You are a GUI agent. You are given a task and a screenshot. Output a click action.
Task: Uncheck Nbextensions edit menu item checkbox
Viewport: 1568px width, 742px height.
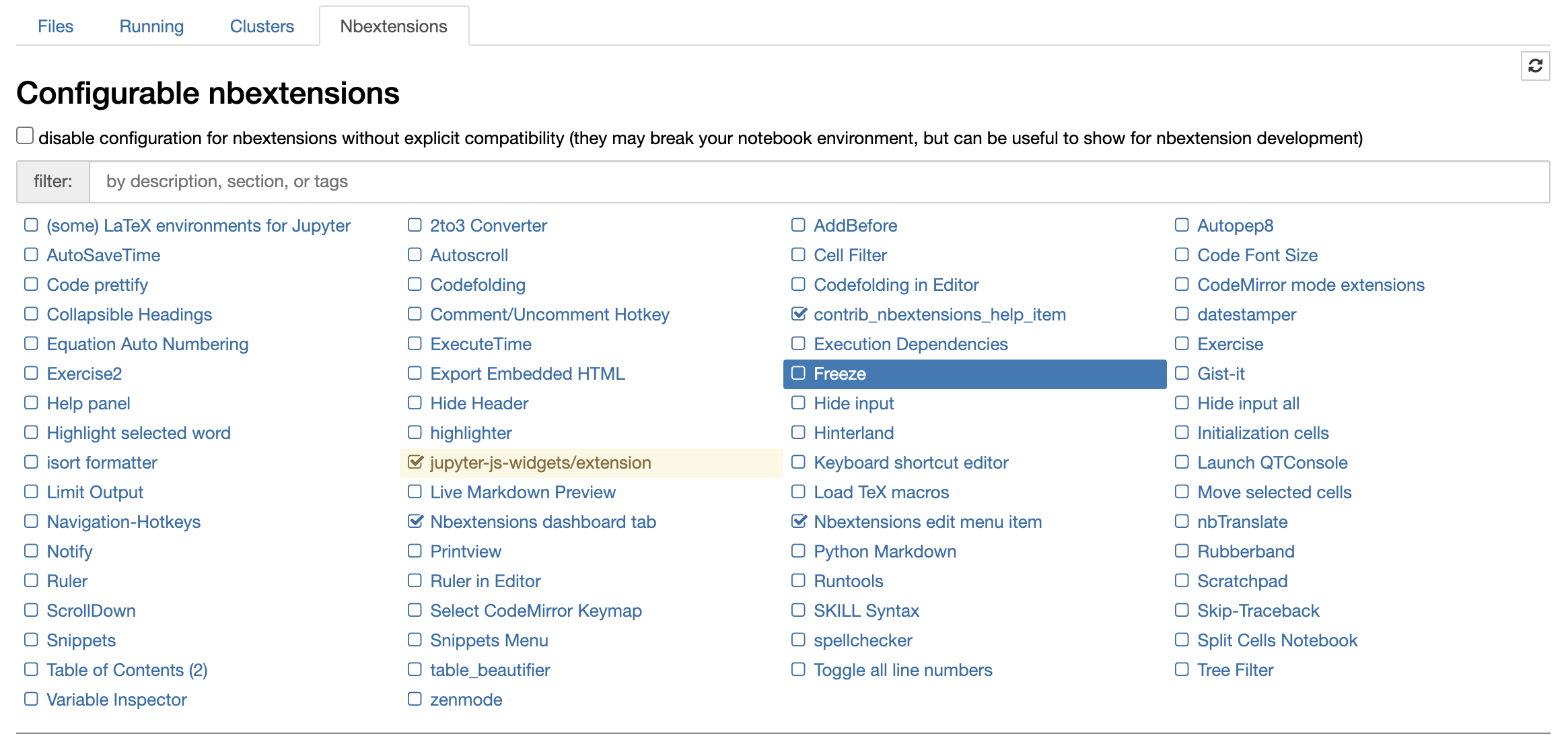coord(799,521)
